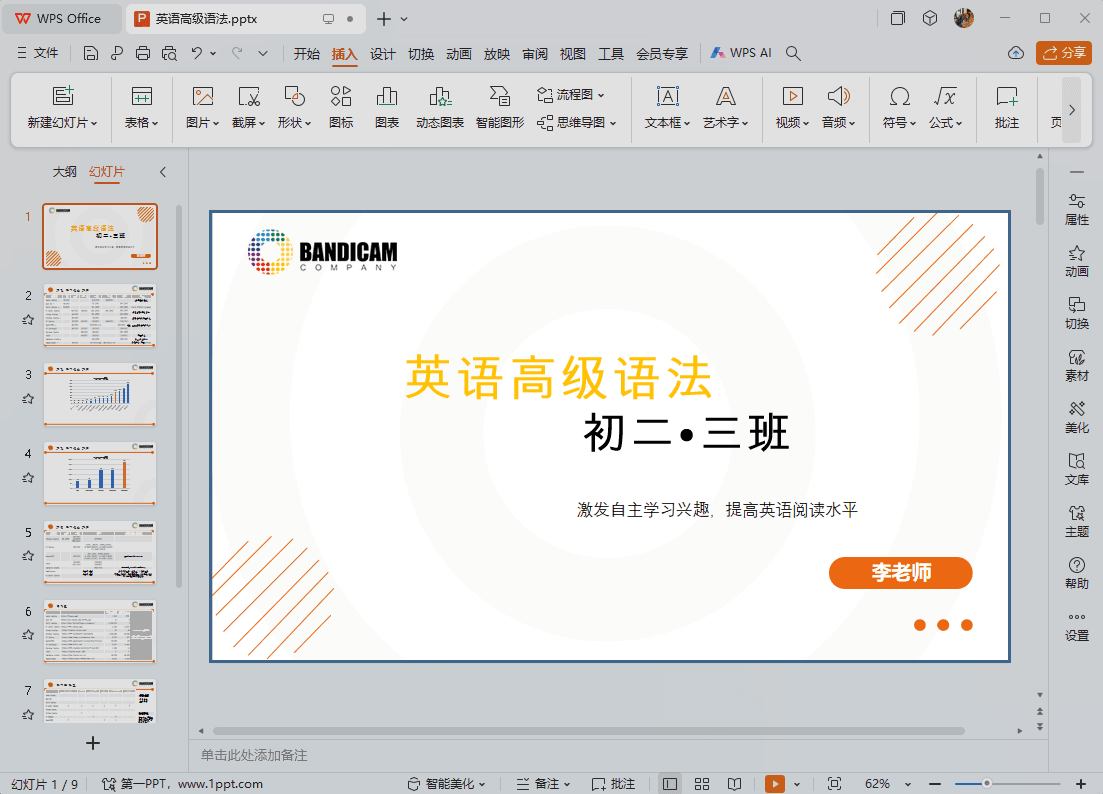The image size is (1103, 794).
Task: Open the 表格 table insert tool
Action: point(140,107)
